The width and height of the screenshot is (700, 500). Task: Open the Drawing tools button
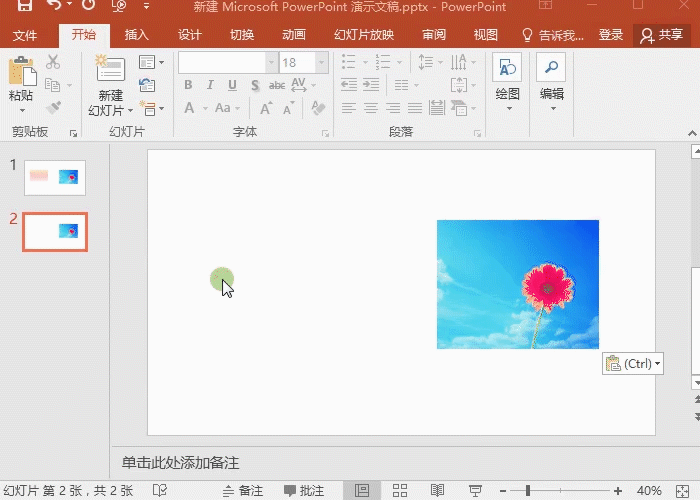pyautogui.click(x=507, y=68)
